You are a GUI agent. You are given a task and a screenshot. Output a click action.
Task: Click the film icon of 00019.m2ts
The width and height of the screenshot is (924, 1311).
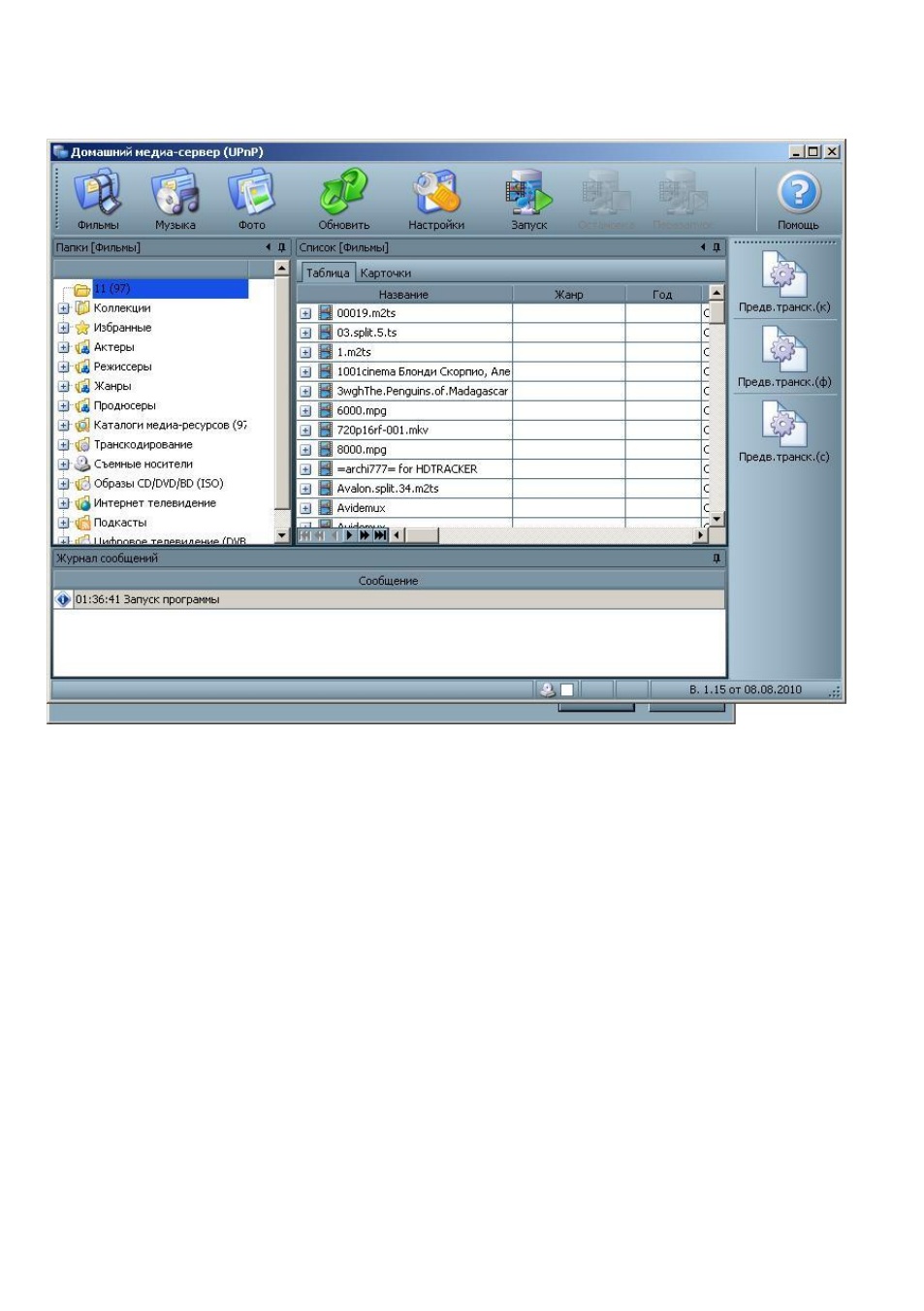click(326, 313)
